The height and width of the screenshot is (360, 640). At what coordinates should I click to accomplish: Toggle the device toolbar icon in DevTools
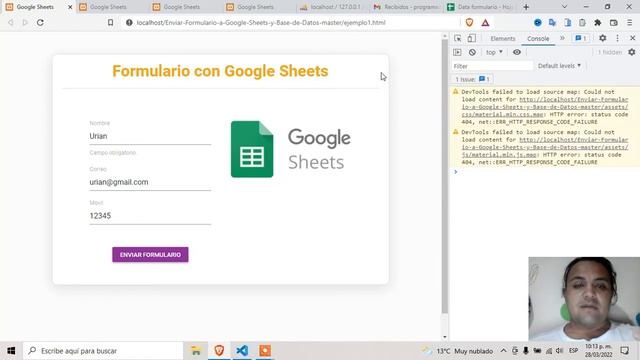pyautogui.click(x=471, y=38)
